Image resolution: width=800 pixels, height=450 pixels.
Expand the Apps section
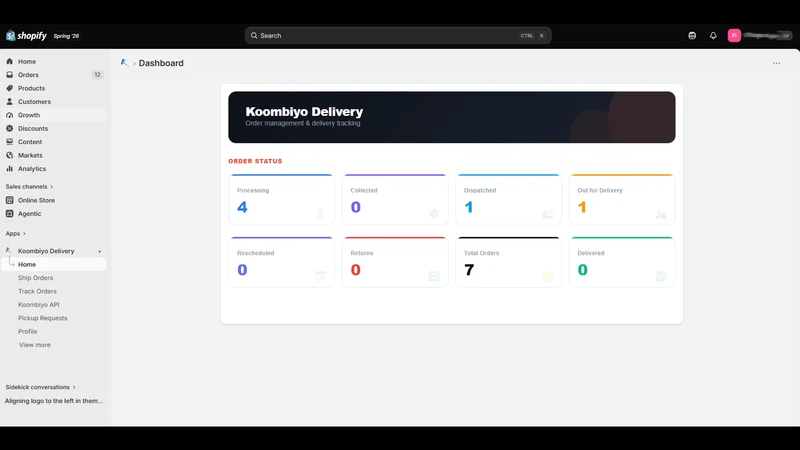click(x=15, y=233)
